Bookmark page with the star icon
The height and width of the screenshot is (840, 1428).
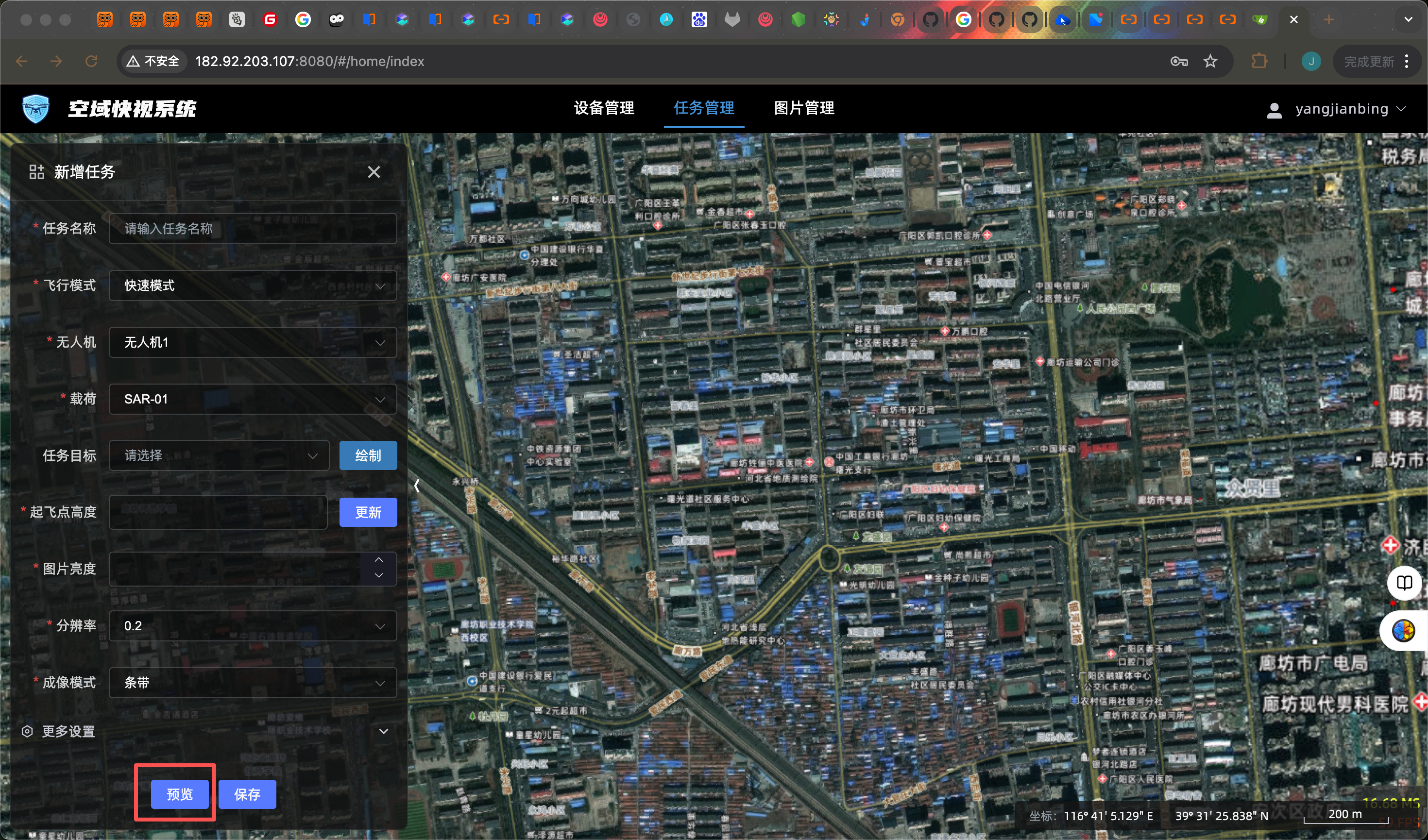pos(1210,61)
